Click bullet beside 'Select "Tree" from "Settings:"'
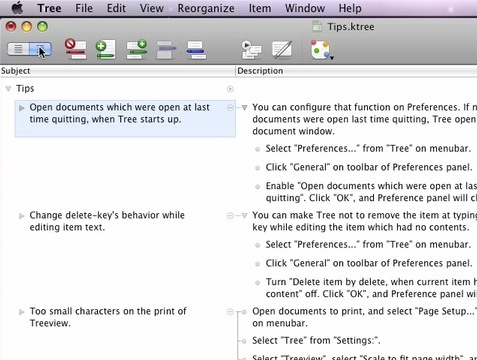 (x=244, y=341)
